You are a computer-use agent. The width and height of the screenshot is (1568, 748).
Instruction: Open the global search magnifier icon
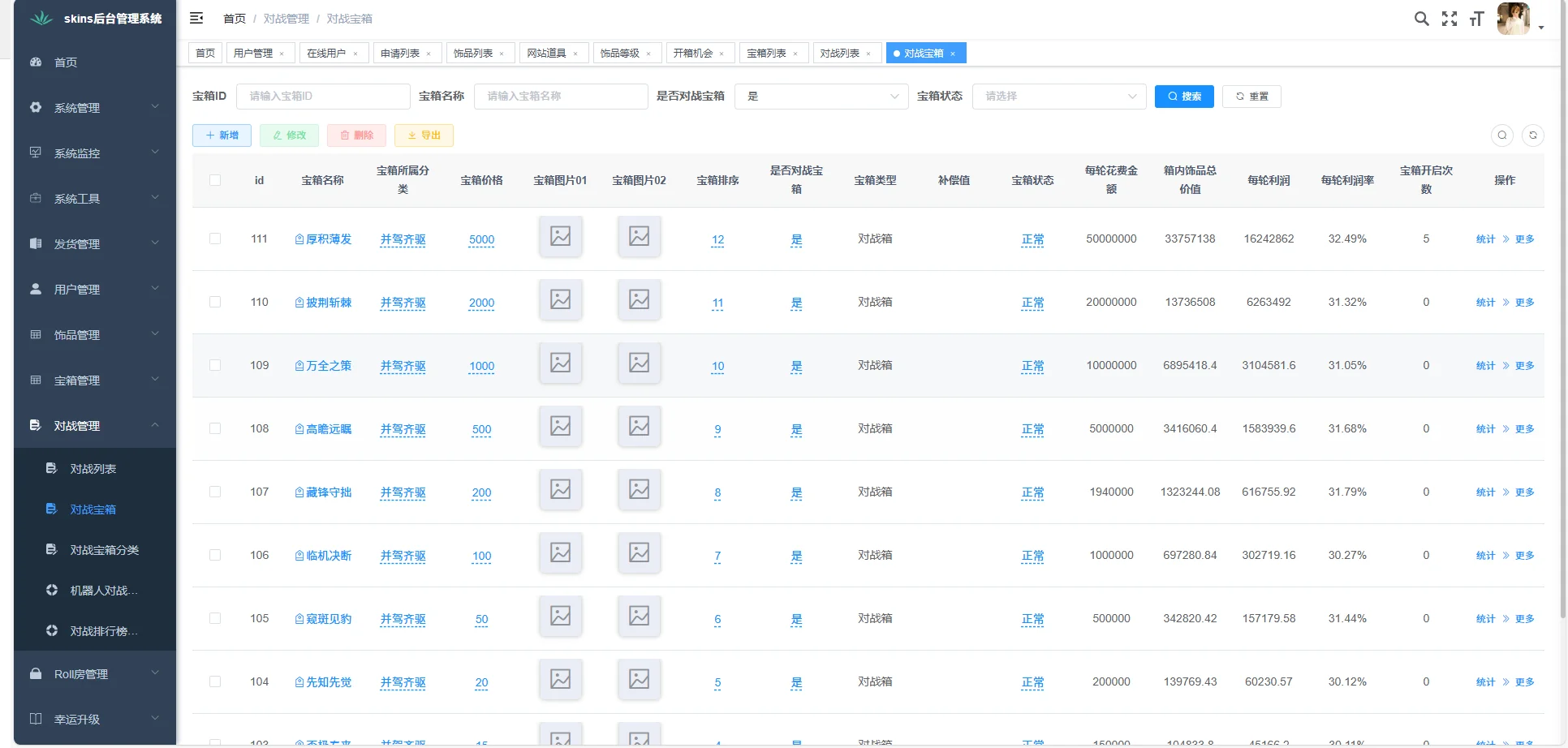[x=1421, y=18]
